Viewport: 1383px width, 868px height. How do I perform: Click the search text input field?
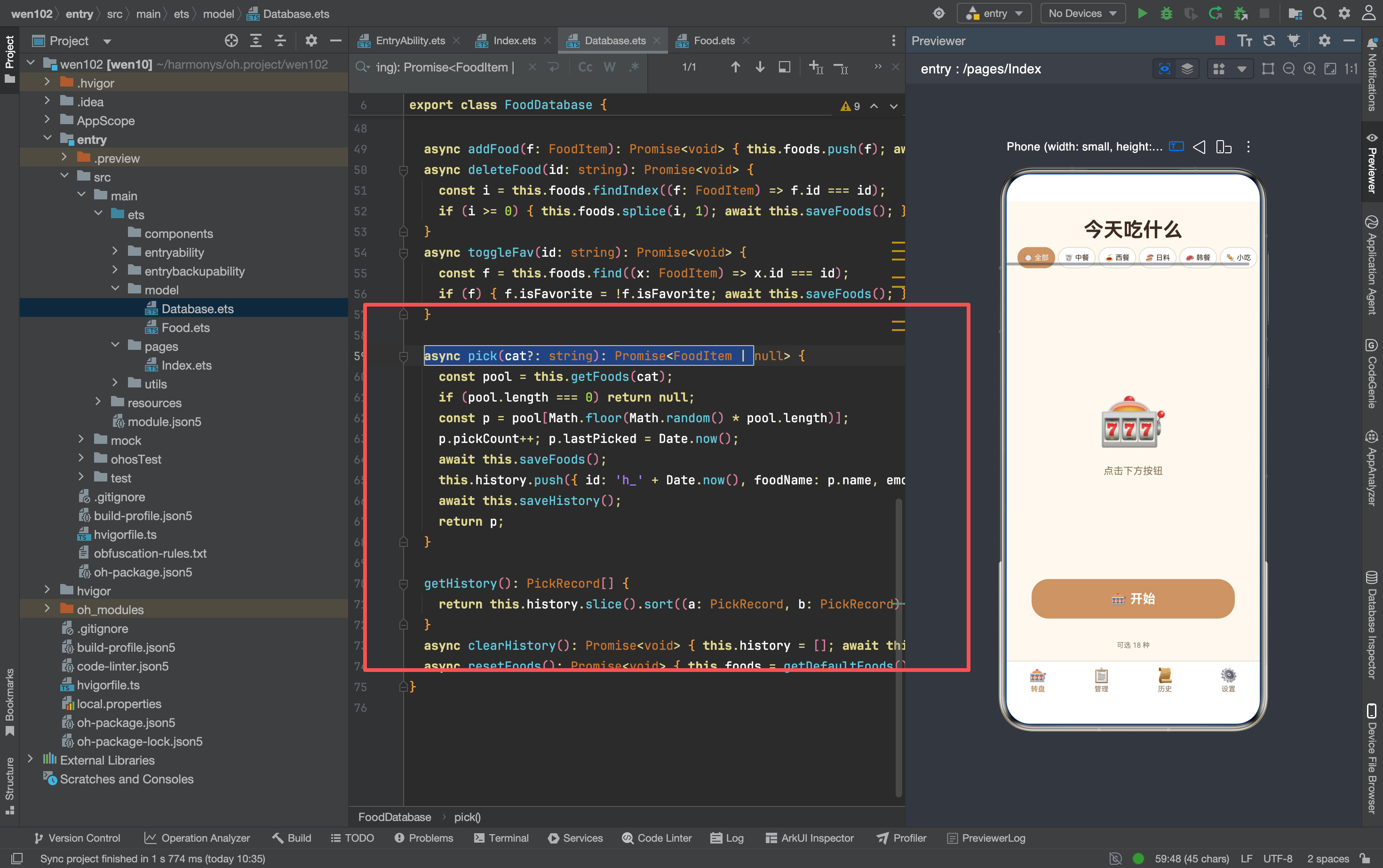coord(445,67)
